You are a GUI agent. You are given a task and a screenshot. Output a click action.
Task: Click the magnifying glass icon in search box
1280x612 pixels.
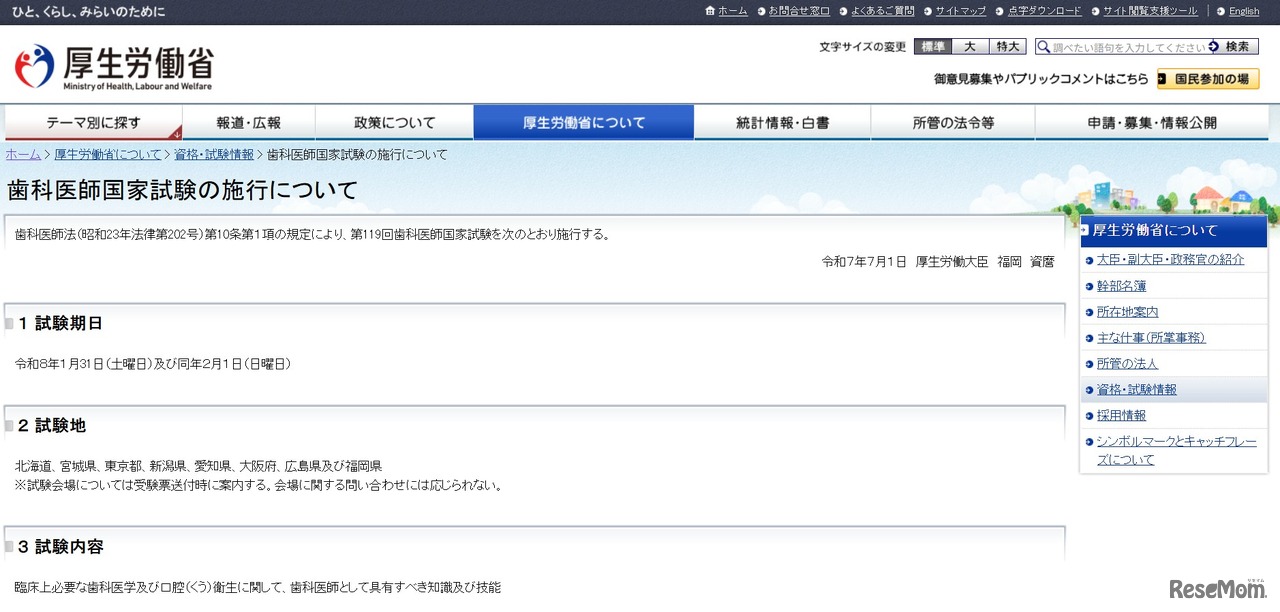click(1043, 46)
